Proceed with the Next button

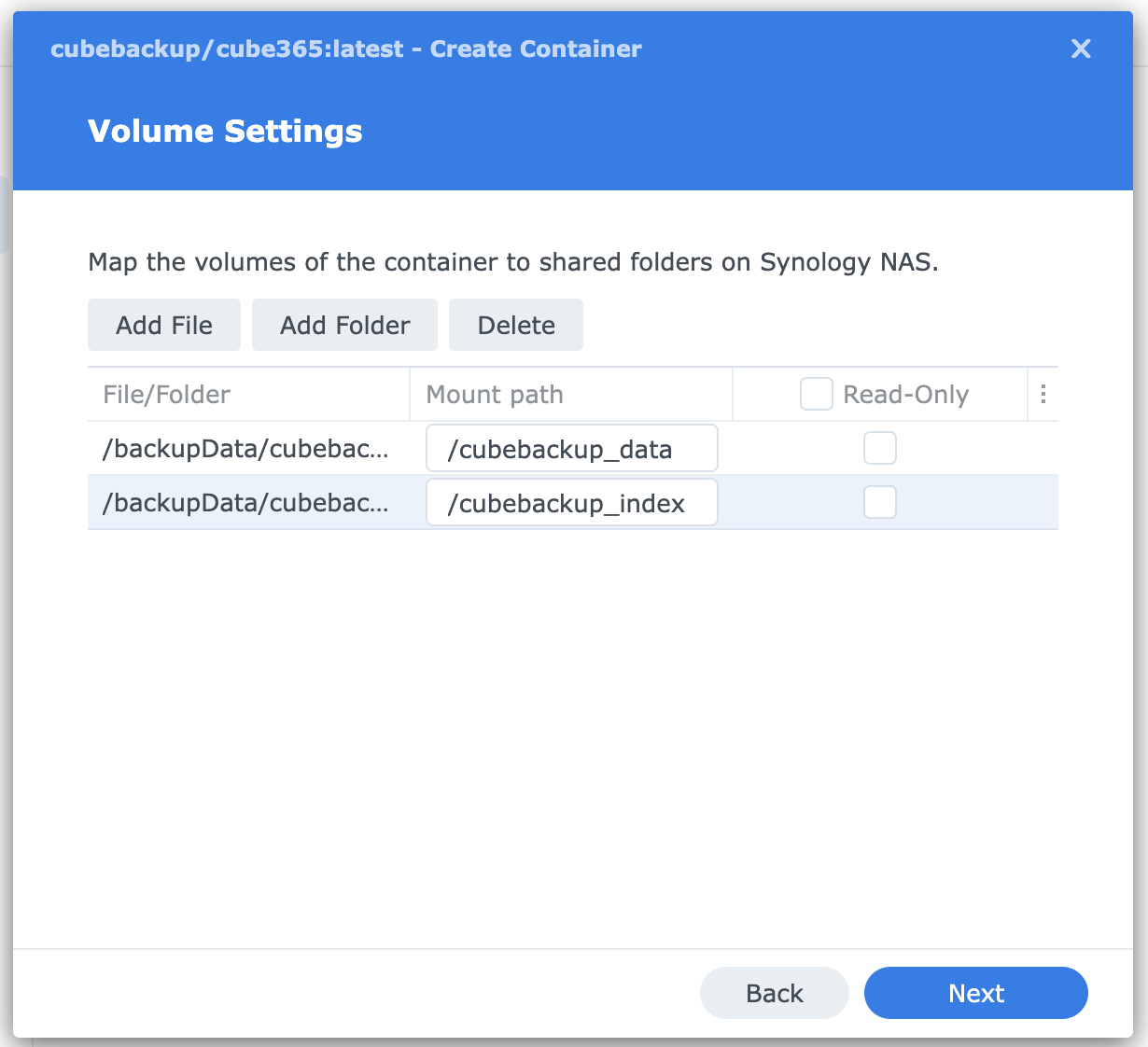976,993
